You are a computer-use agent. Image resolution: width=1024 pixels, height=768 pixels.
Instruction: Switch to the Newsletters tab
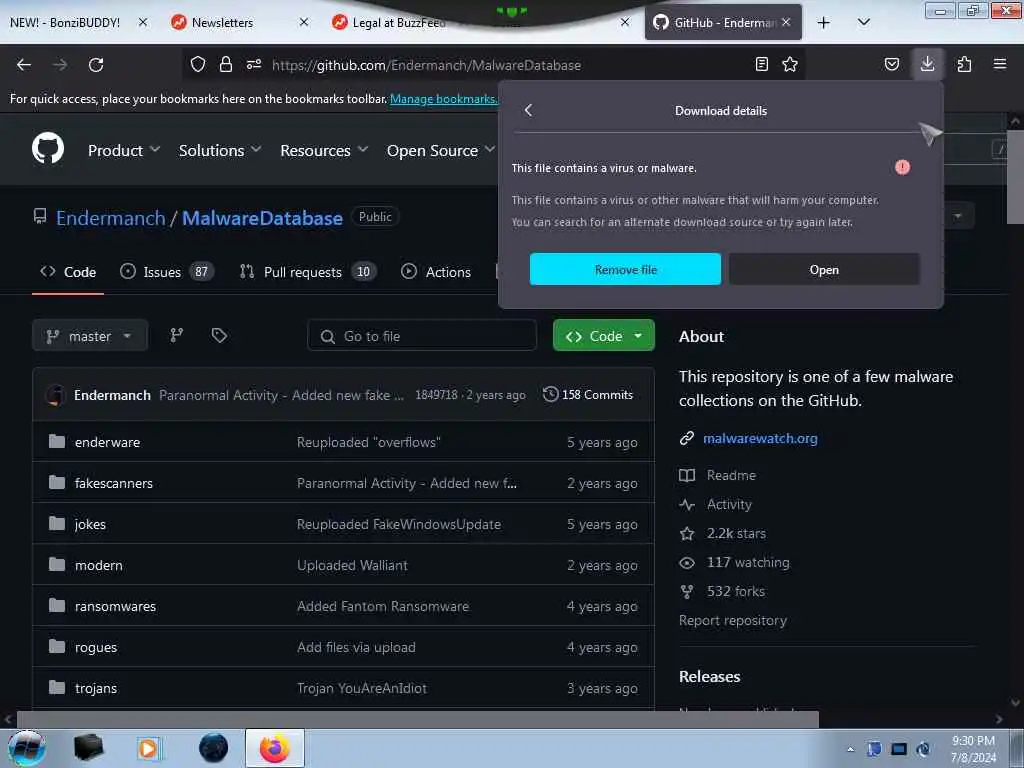[x=222, y=22]
